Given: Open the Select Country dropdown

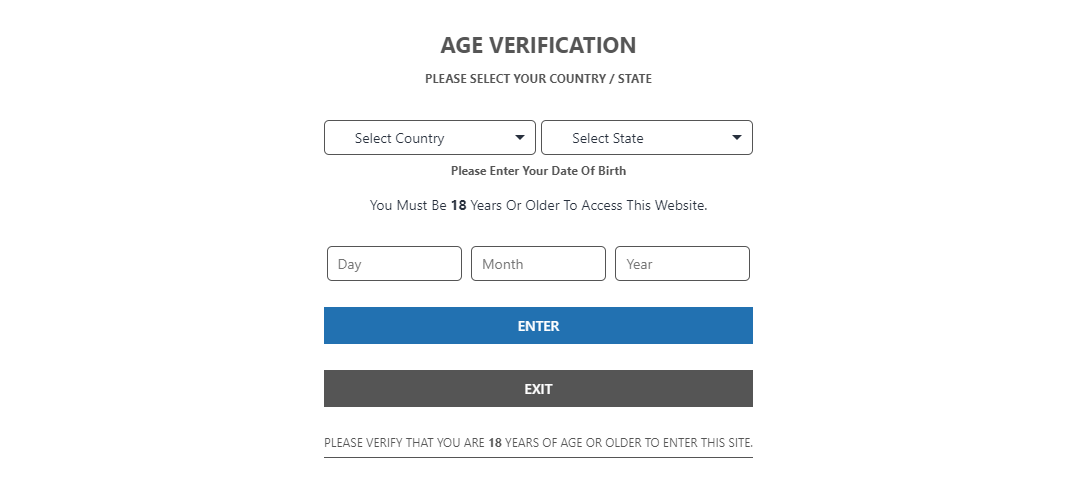Looking at the screenshot, I should pos(430,138).
